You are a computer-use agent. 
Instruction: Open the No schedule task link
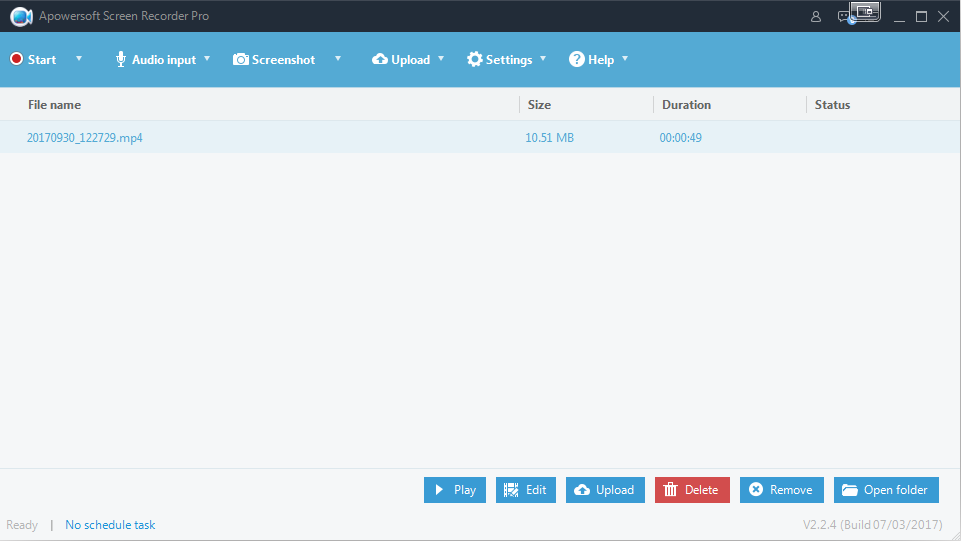(110, 525)
